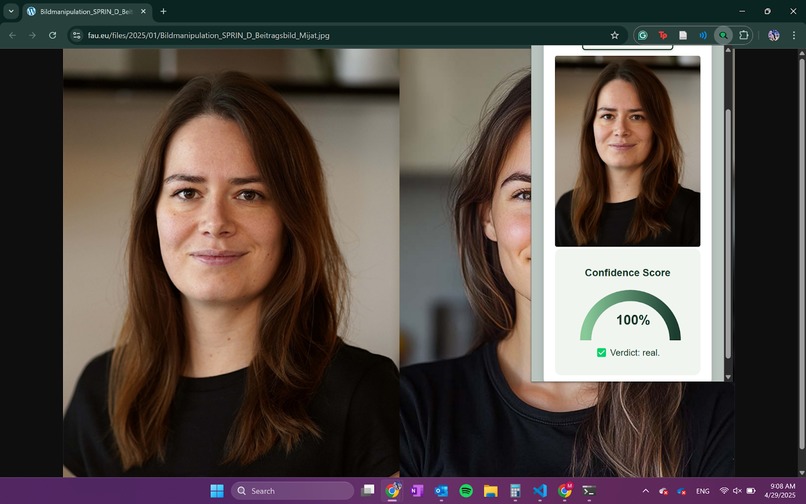
Task: View site information icon in address bar
Action: tap(77, 35)
